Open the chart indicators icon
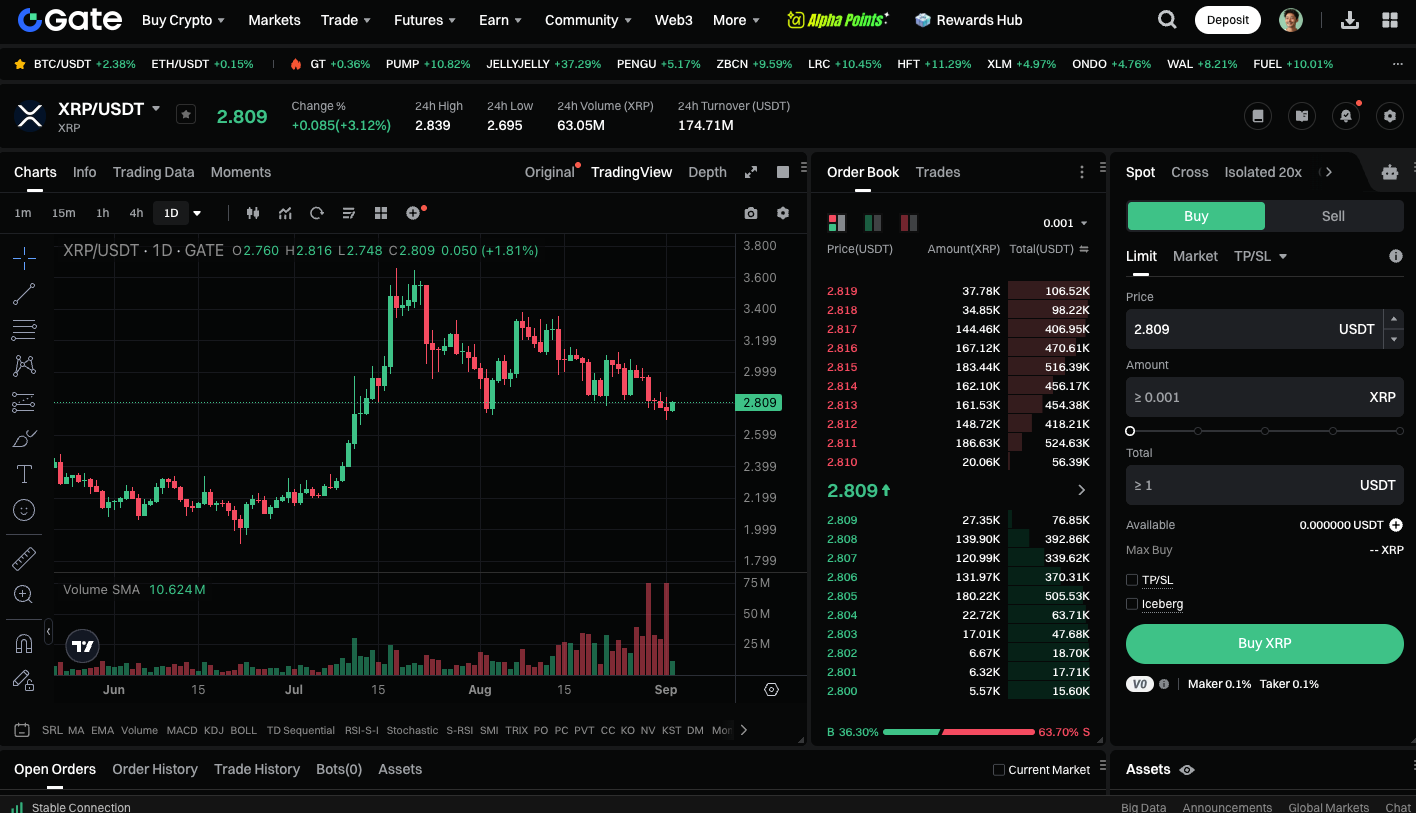This screenshot has height=813, width=1416. [x=285, y=213]
